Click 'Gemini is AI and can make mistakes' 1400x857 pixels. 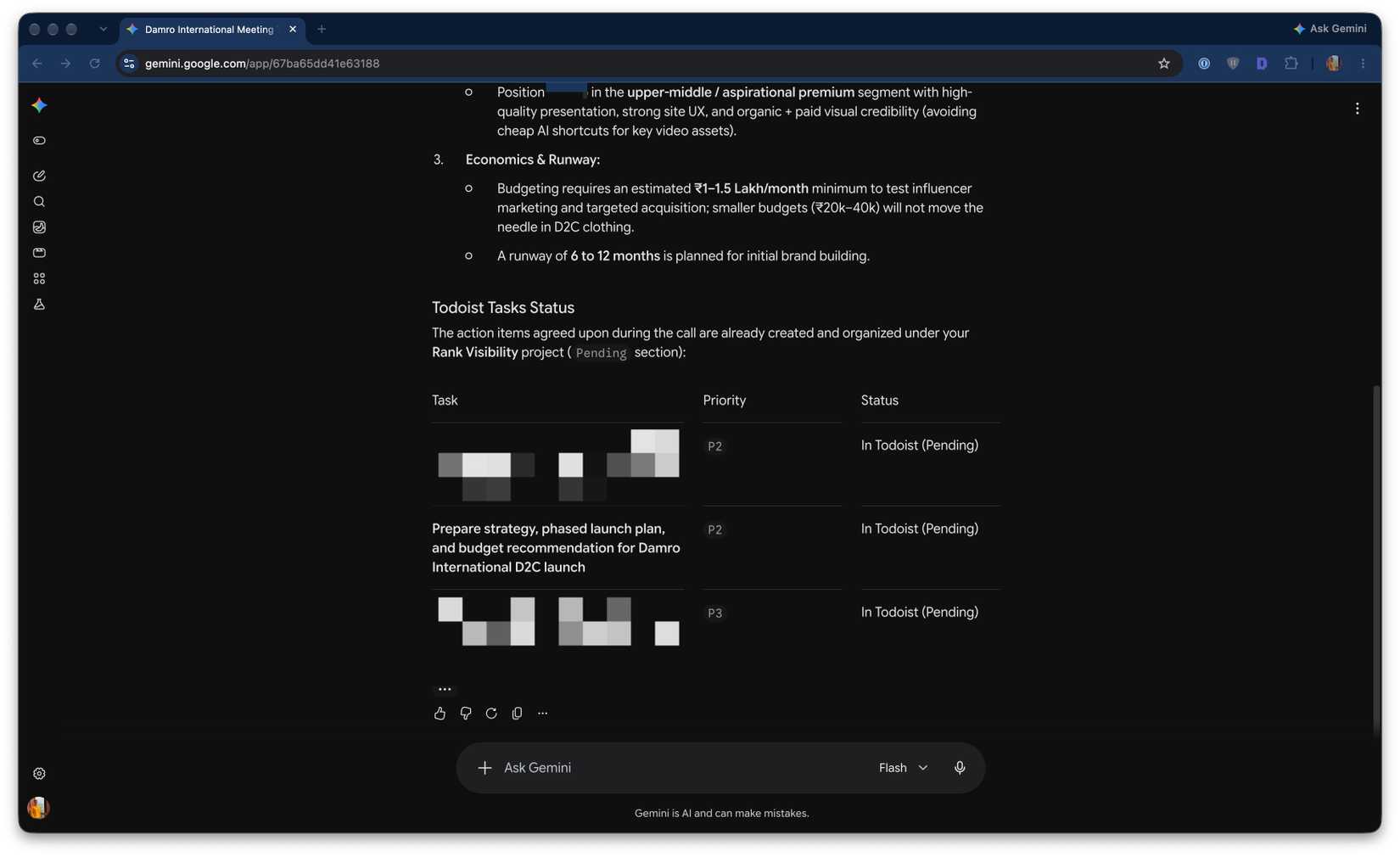pos(722,814)
